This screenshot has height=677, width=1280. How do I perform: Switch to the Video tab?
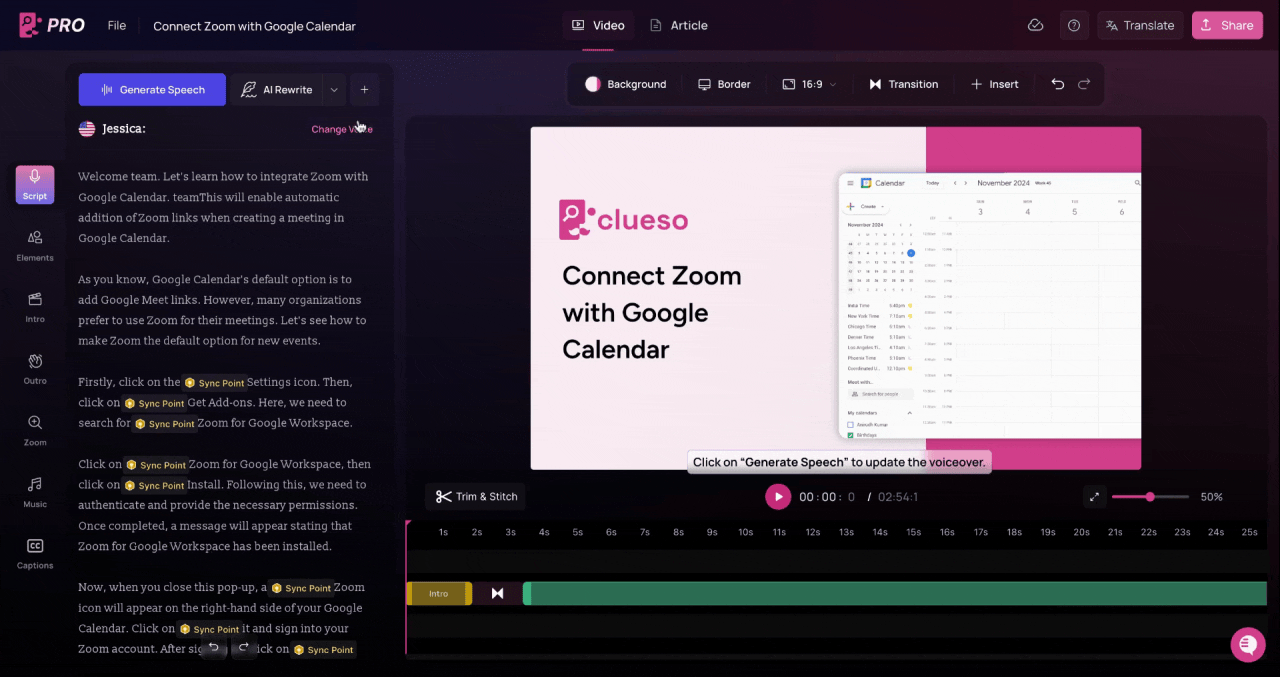point(598,25)
